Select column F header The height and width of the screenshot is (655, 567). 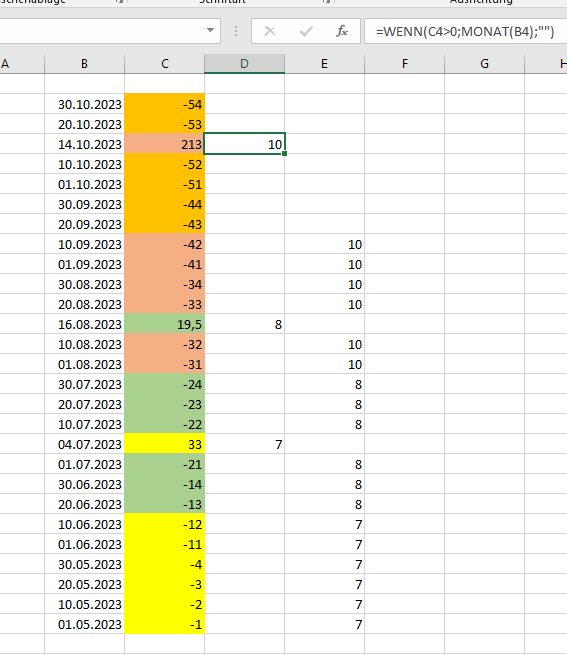404,63
